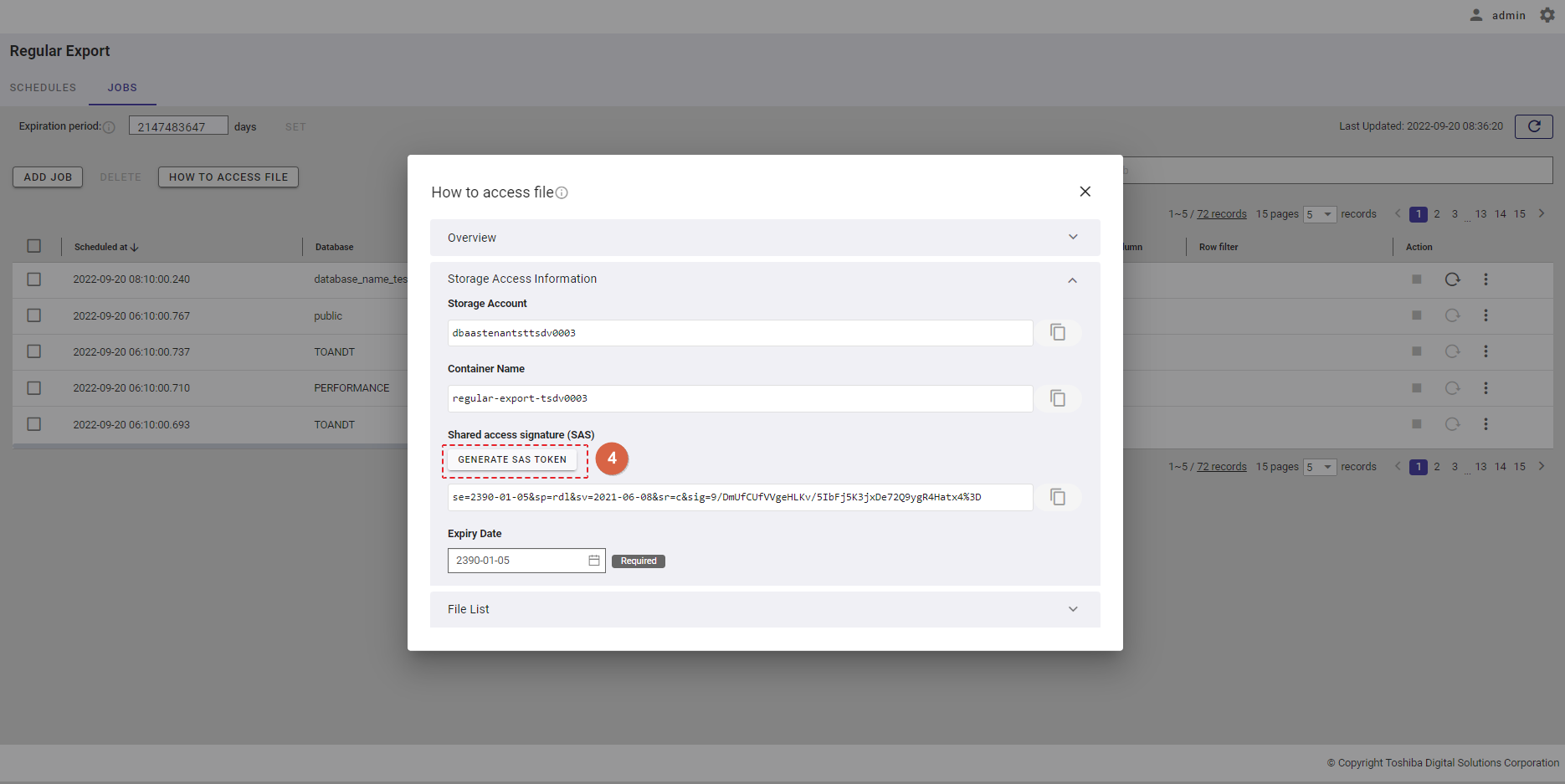1565x784 pixels.
Task: Select the JOBS tab
Action: [122, 88]
